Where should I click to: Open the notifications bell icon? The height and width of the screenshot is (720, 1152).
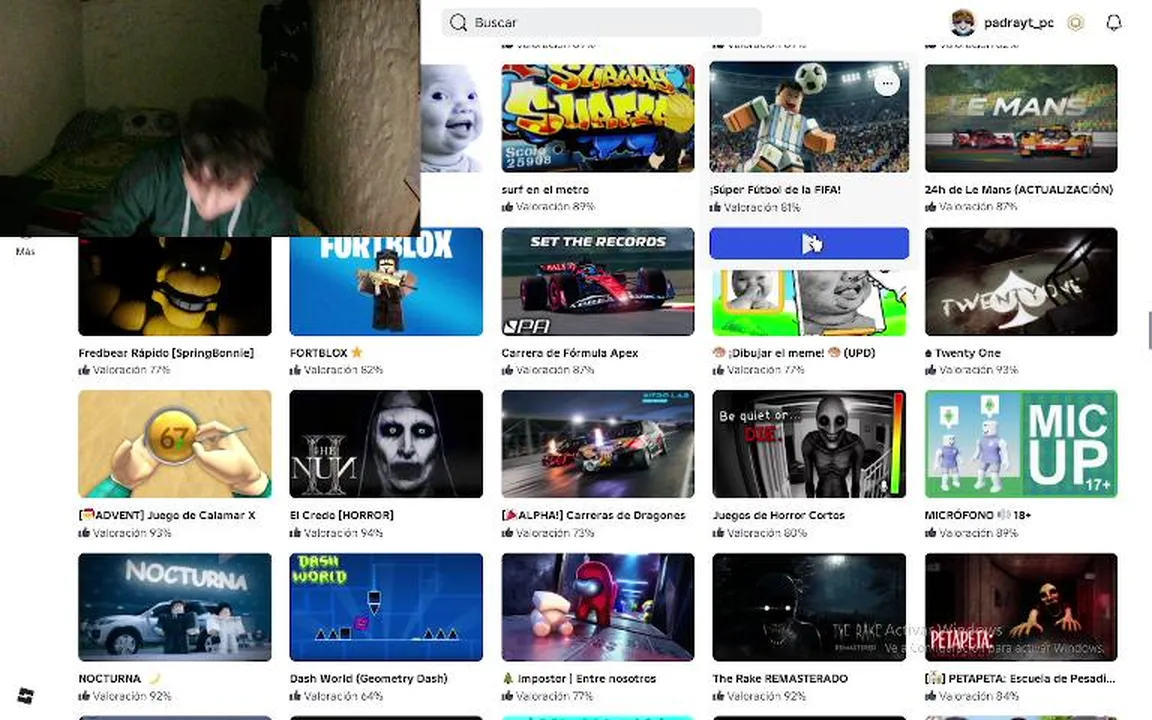(x=1114, y=23)
